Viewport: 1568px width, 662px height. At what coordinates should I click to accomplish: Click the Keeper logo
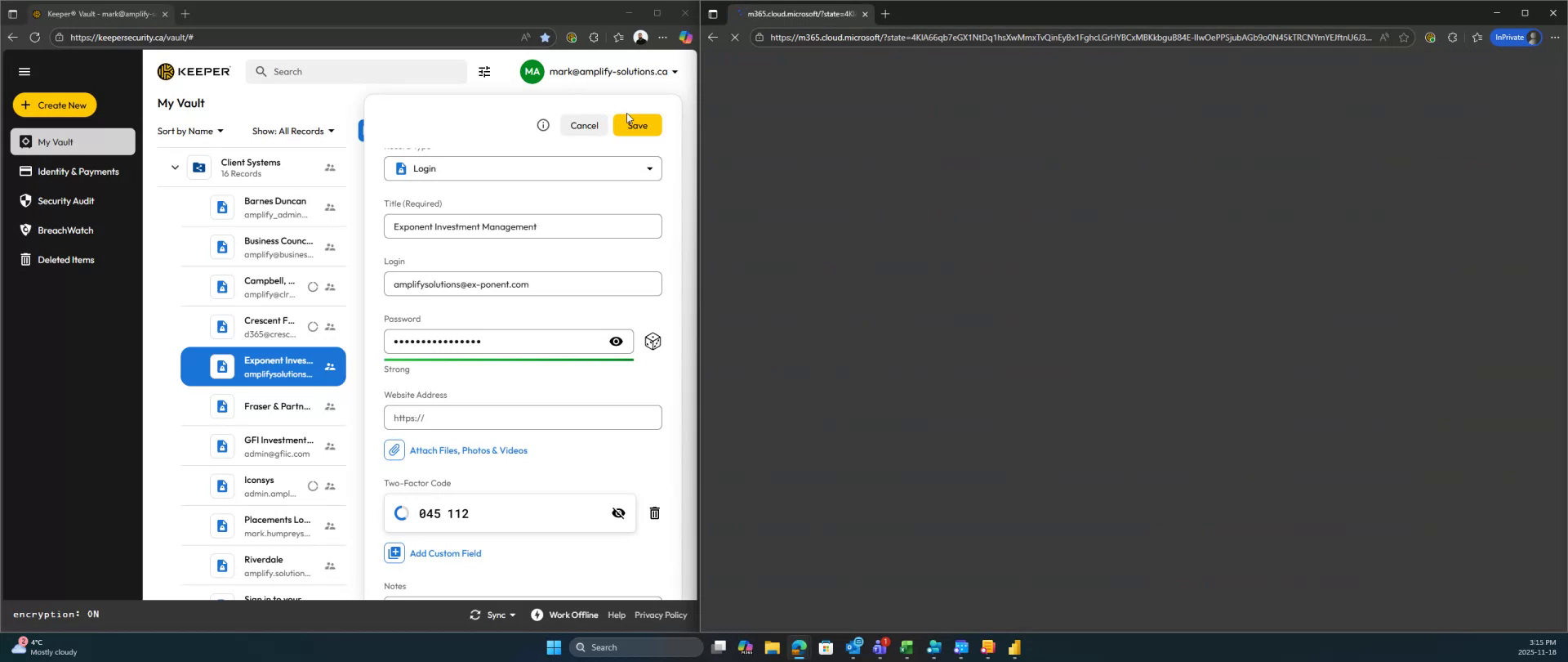pos(194,72)
